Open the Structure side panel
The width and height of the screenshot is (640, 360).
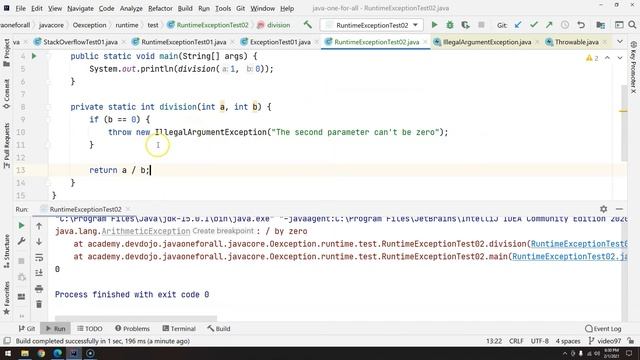pyautogui.click(x=6, y=251)
